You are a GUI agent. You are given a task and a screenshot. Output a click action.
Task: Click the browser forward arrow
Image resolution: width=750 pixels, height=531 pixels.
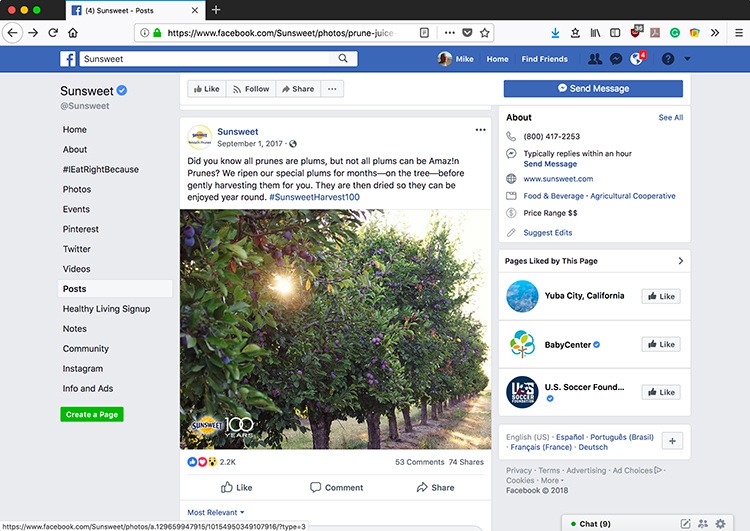click(x=33, y=33)
